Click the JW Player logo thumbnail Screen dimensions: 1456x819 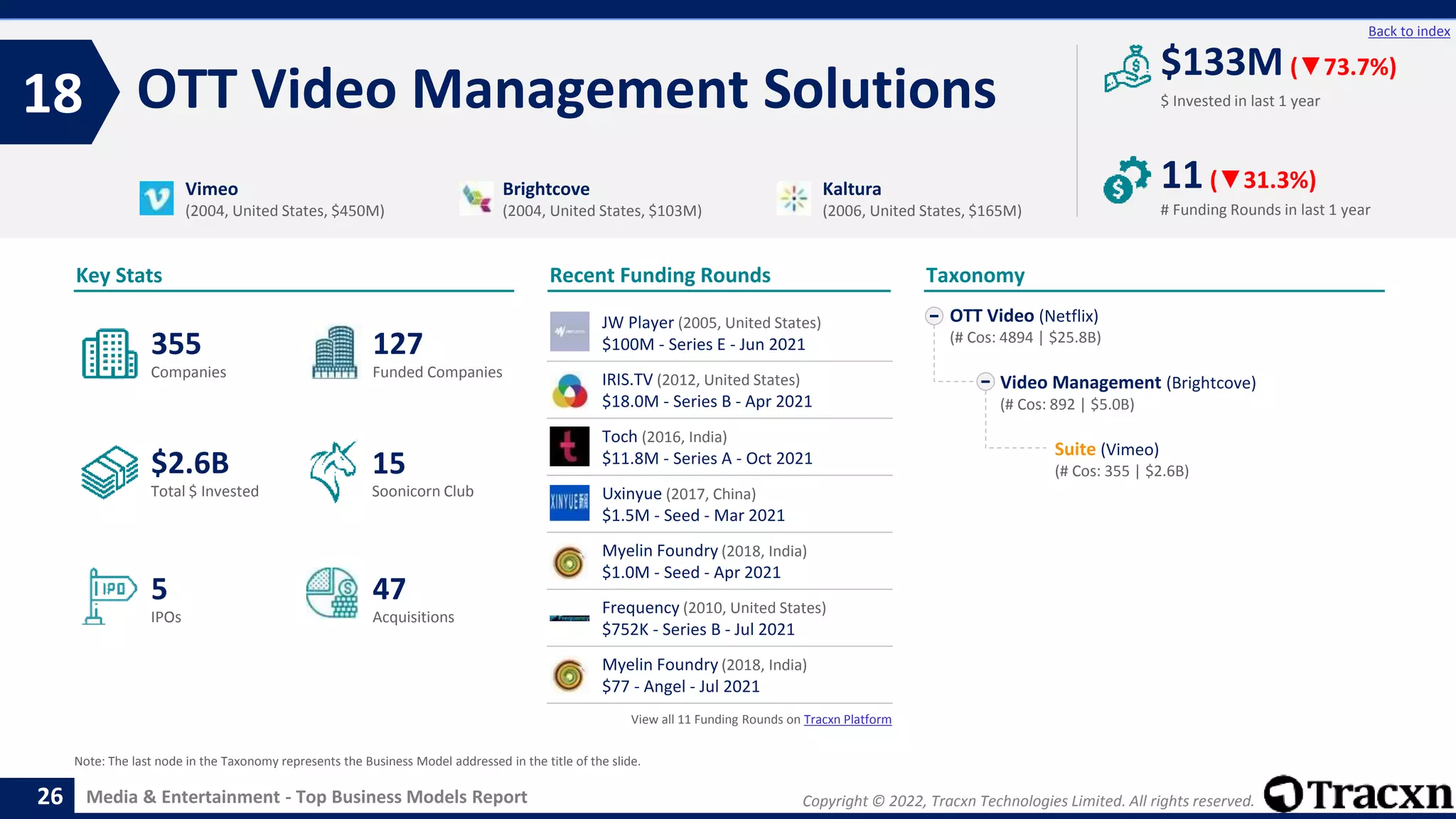pyautogui.click(x=569, y=331)
